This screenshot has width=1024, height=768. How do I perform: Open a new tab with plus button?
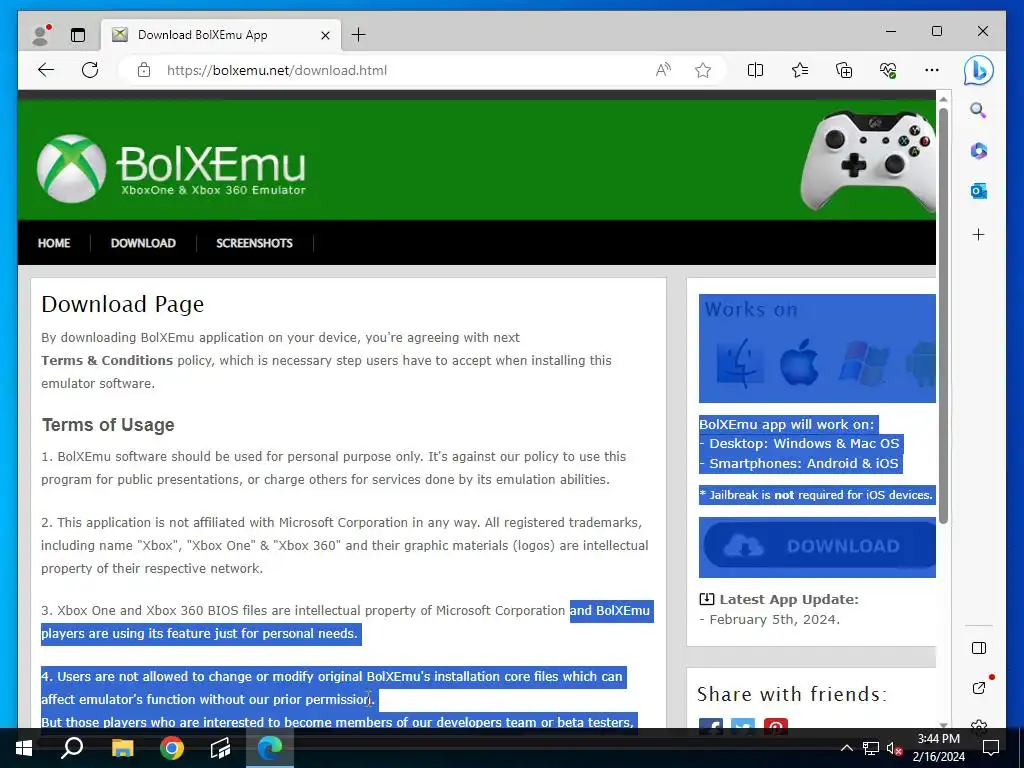(359, 35)
